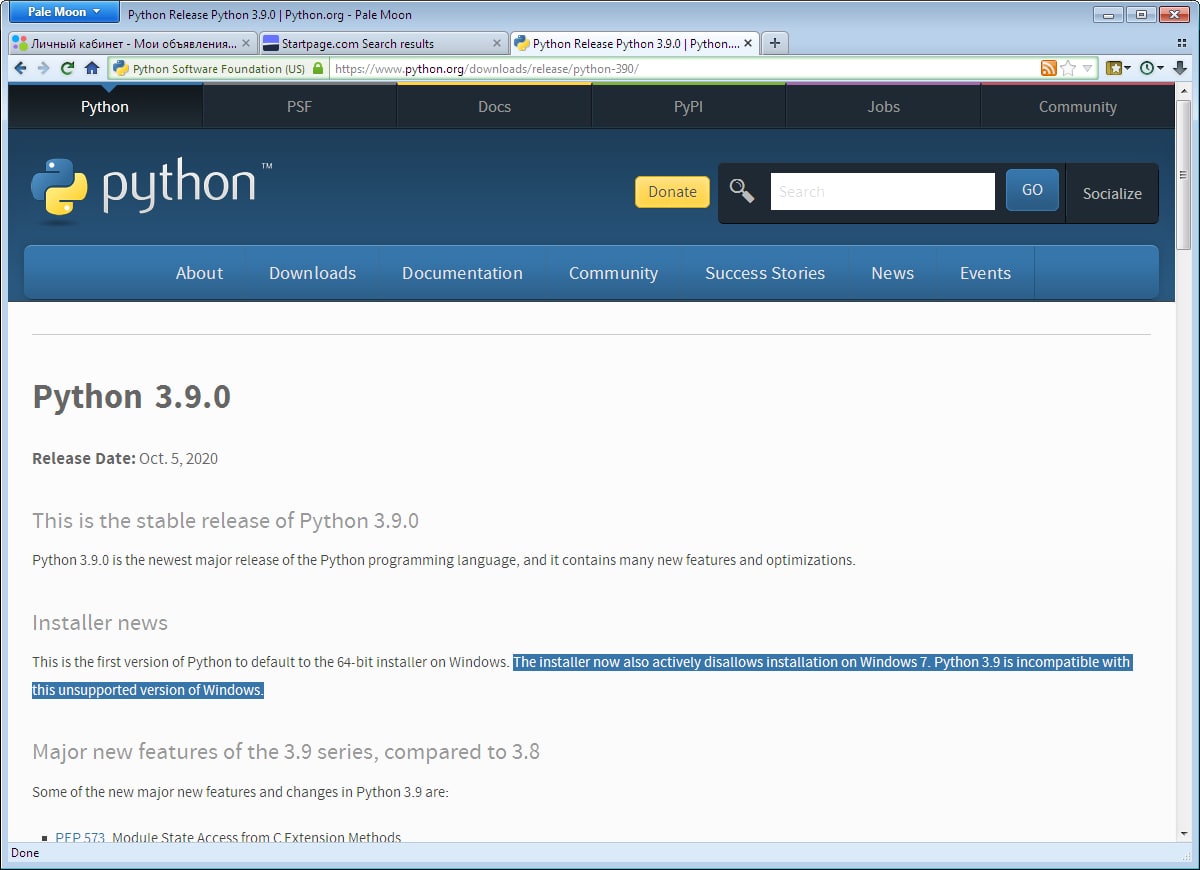Reload the current page

point(68,68)
